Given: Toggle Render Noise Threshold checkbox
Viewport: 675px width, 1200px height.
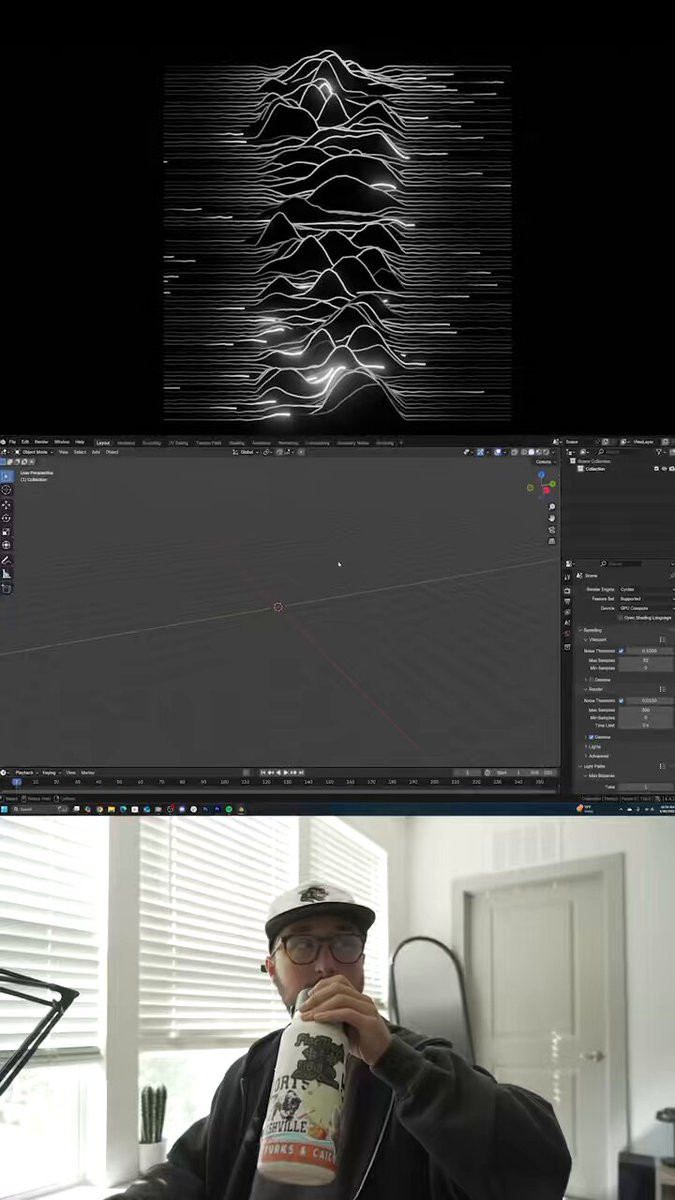Looking at the screenshot, I should click(x=621, y=701).
